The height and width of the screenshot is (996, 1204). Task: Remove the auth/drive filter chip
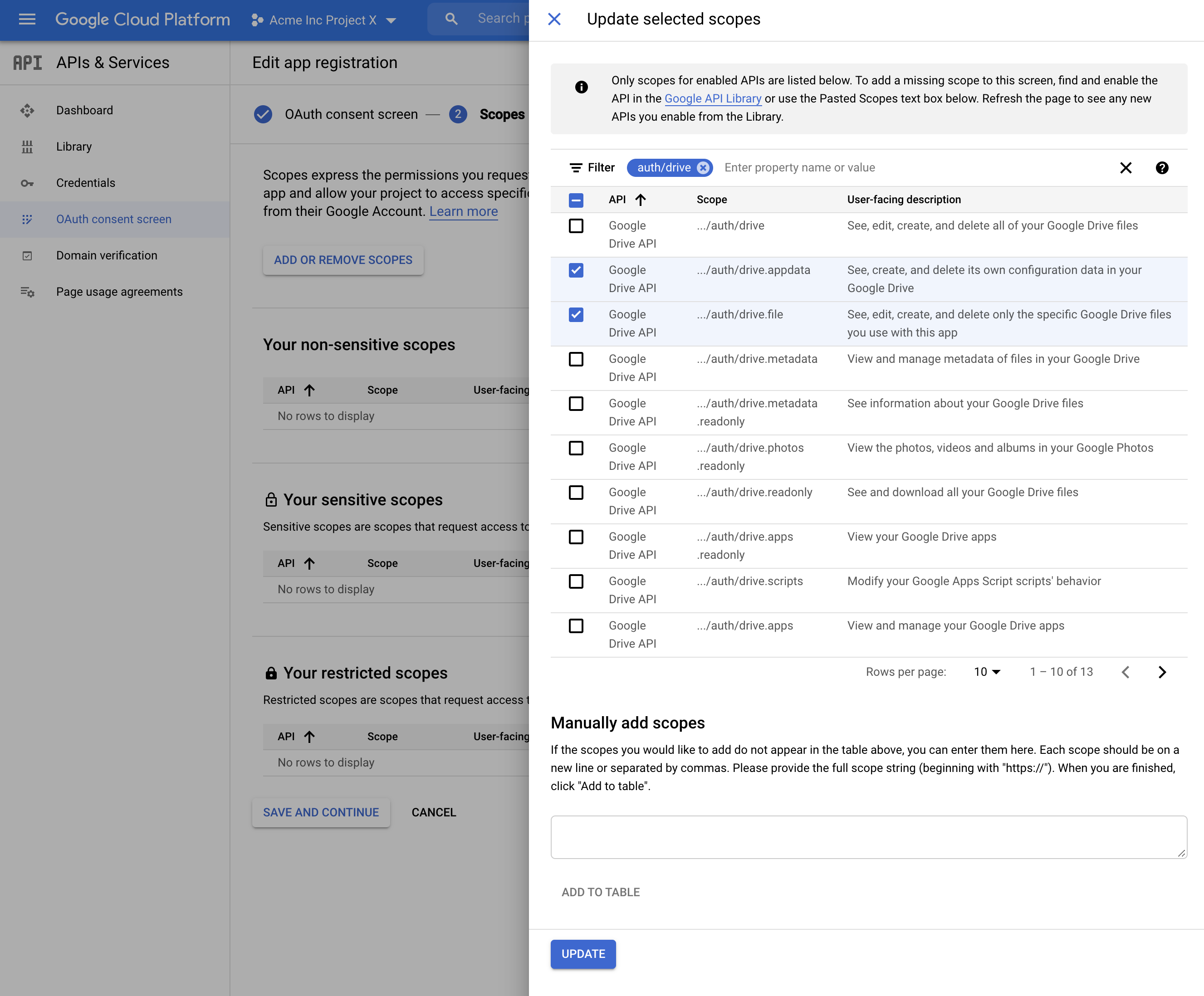pyautogui.click(x=703, y=167)
